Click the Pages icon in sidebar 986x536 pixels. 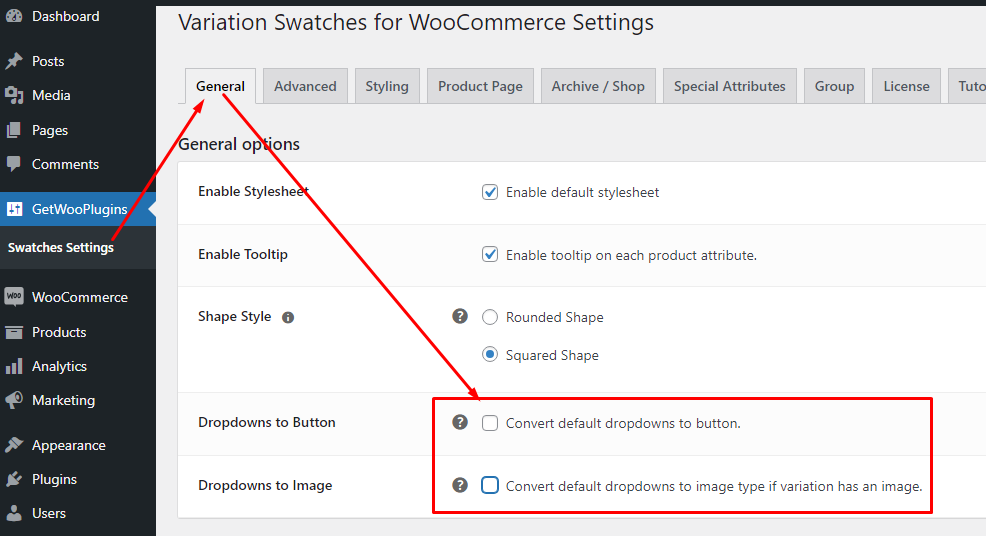(x=14, y=130)
